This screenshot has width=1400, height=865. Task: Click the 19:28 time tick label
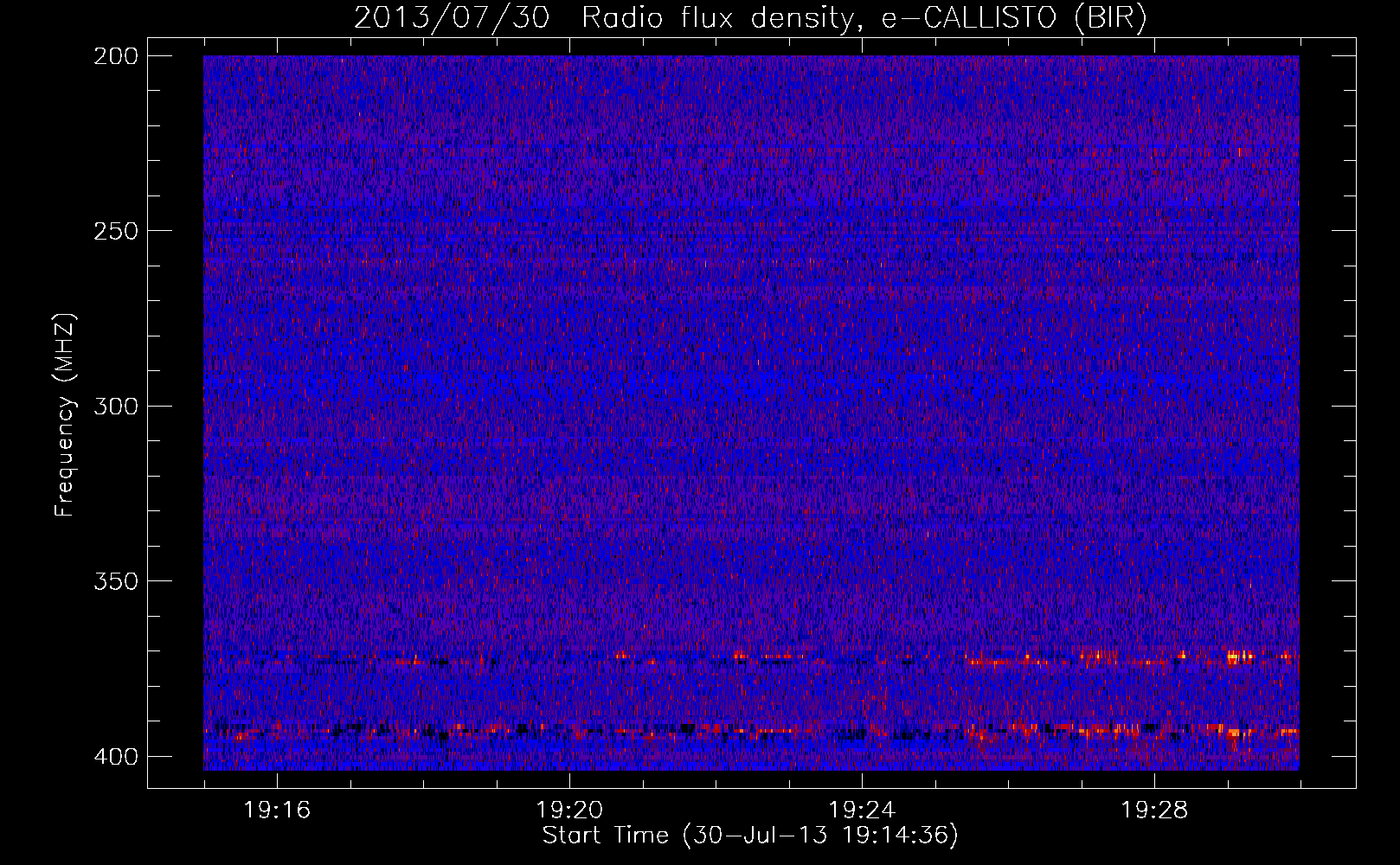[1154, 811]
